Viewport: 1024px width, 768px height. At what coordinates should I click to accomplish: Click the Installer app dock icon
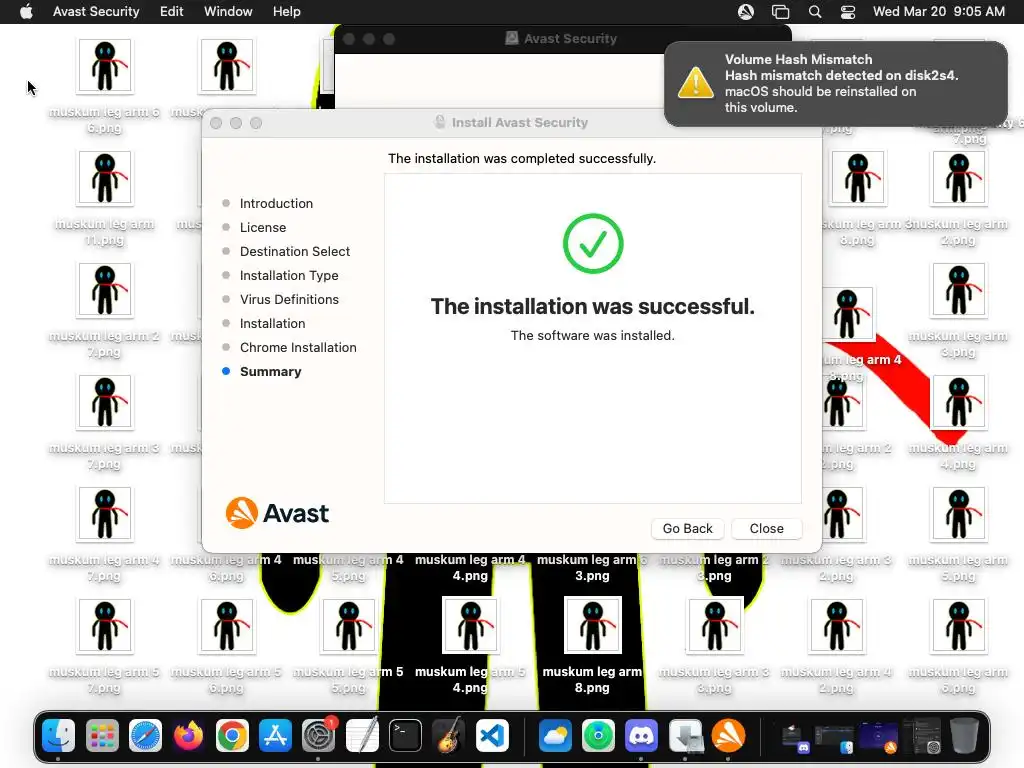point(685,736)
